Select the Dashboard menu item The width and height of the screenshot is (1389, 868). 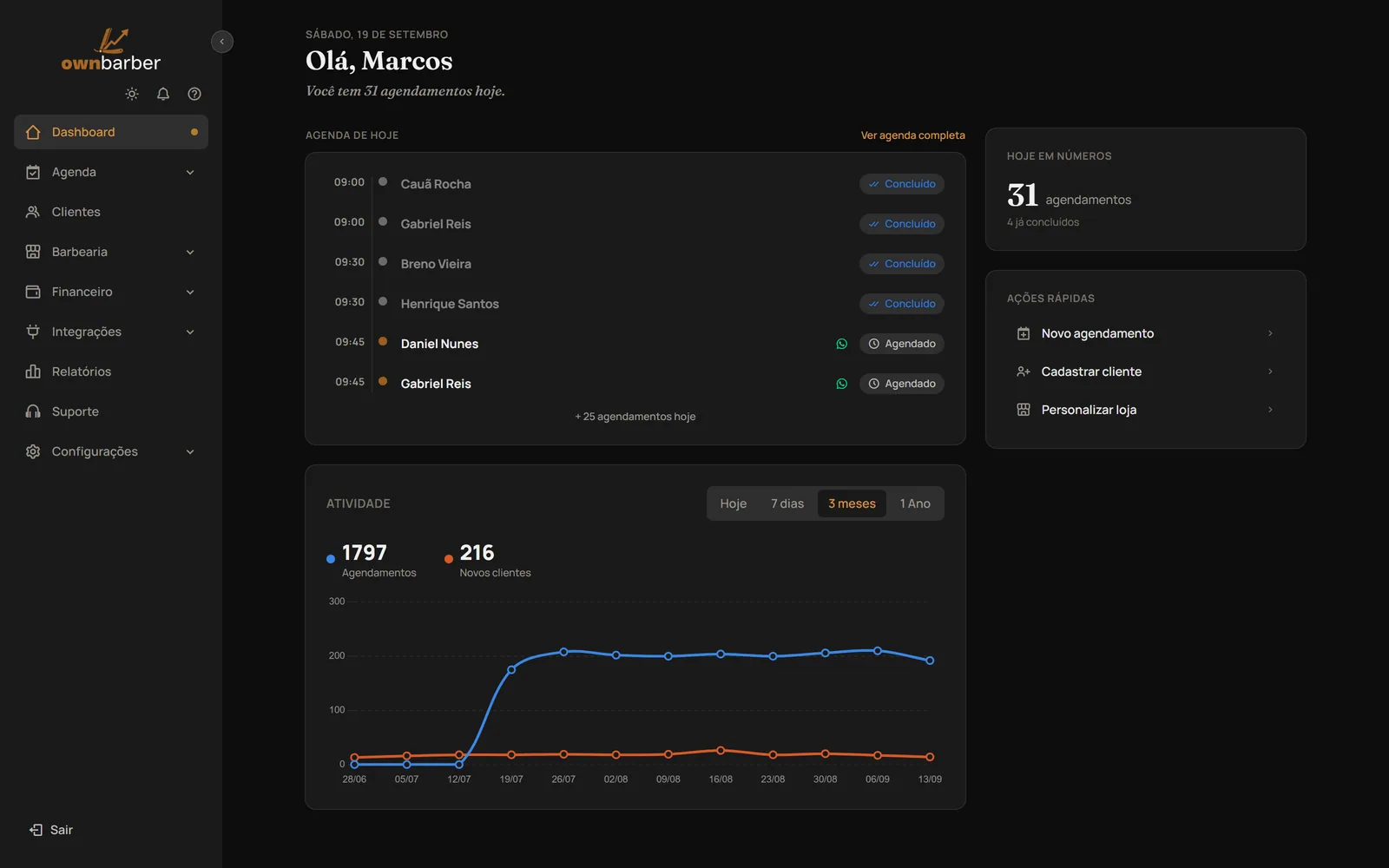111,132
